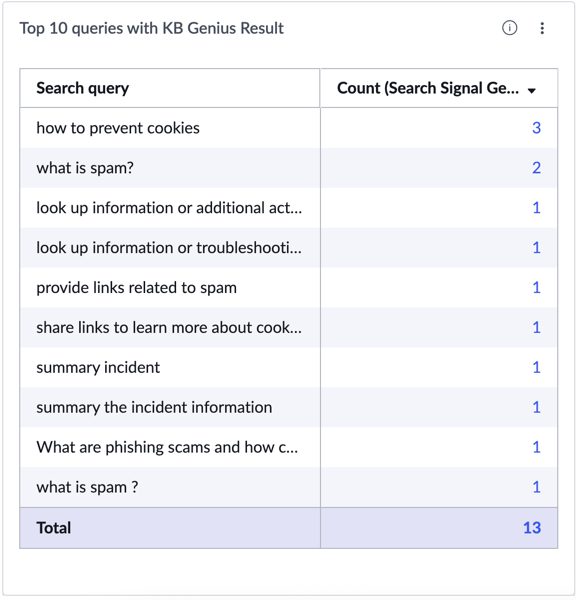Open count 3 for how to prevent cookies
576x600 pixels.
[x=536, y=128]
